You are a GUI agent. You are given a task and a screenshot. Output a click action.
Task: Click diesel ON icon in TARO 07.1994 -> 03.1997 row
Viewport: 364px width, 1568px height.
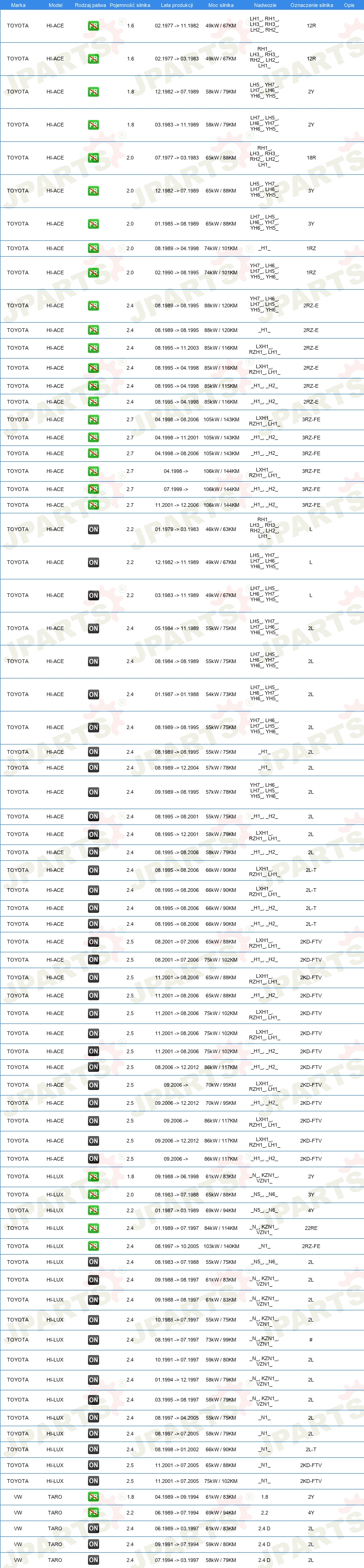pos(93,1560)
